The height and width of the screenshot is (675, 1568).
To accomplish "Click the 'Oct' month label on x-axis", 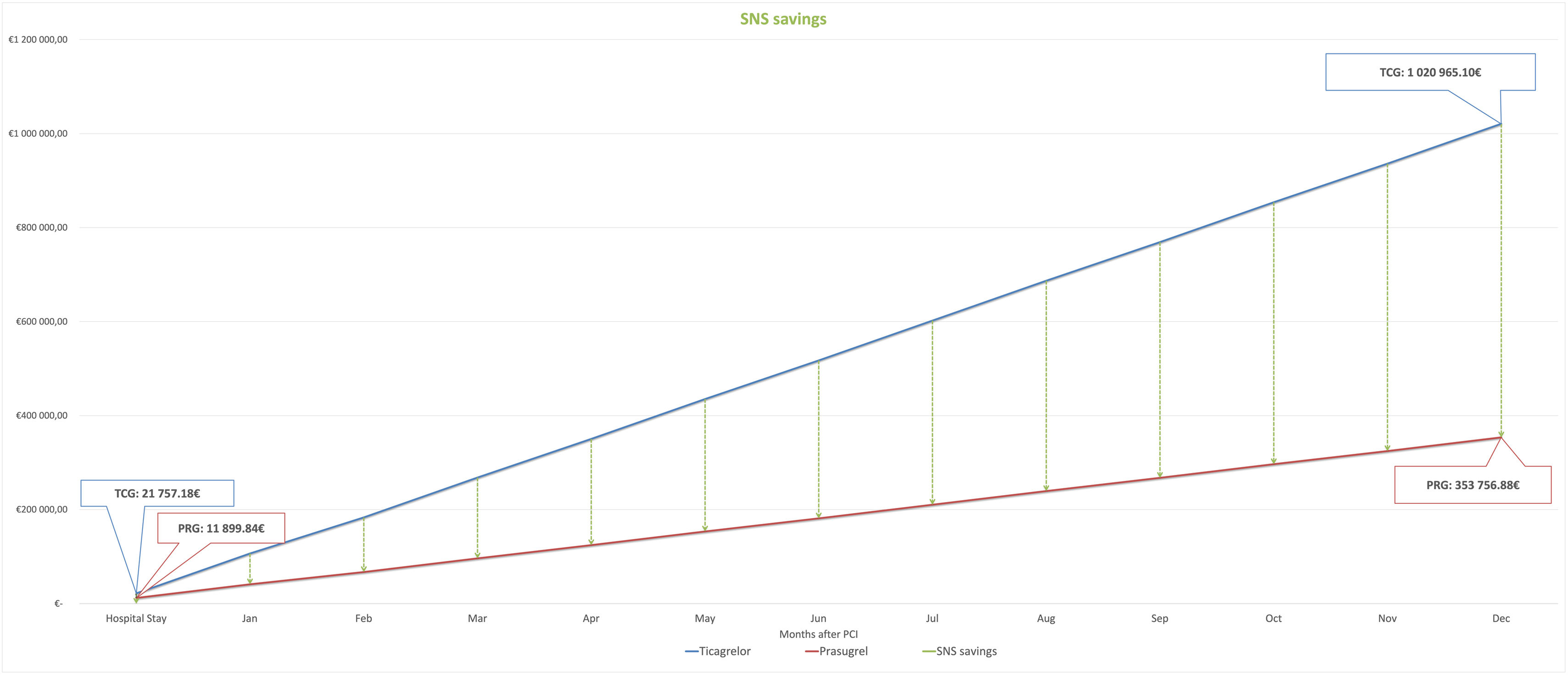I will click(1273, 619).
